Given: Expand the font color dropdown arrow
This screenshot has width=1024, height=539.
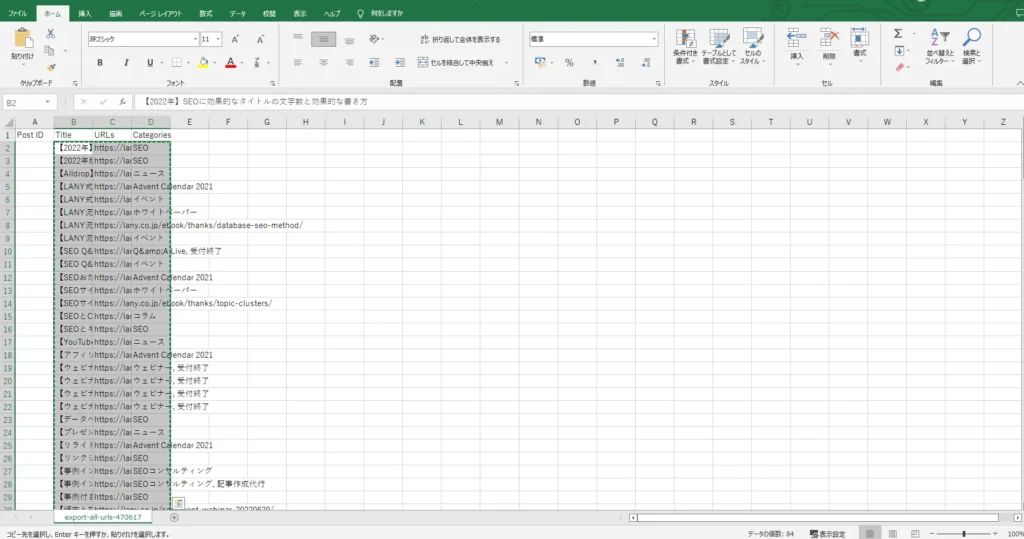Looking at the screenshot, I should coord(242,63).
